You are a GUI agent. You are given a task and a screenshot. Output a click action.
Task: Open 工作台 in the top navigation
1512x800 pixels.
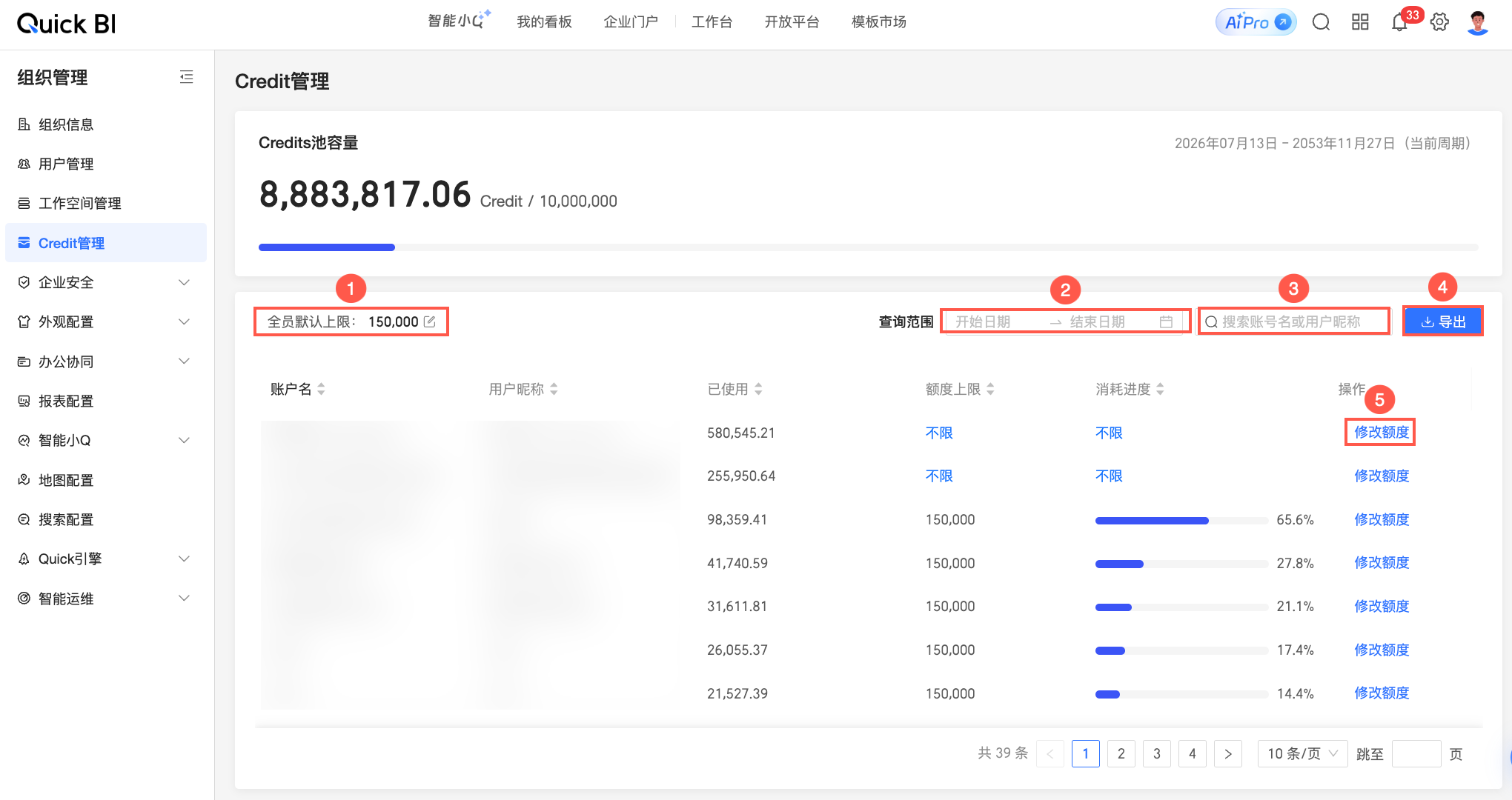712,22
